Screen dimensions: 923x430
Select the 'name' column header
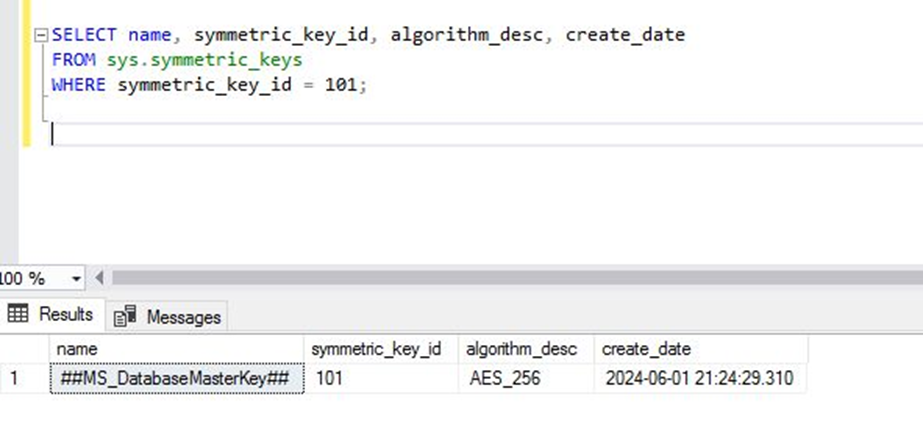pyautogui.click(x=175, y=349)
